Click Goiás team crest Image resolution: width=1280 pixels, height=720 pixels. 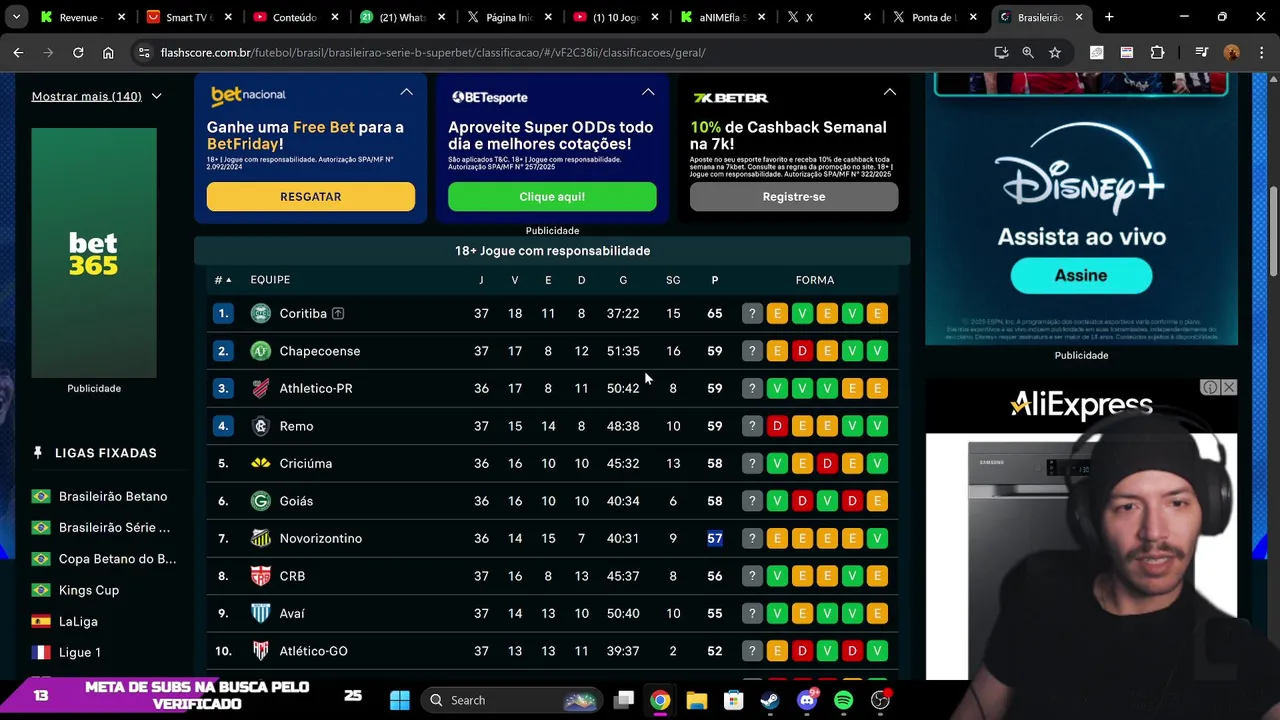click(x=260, y=501)
